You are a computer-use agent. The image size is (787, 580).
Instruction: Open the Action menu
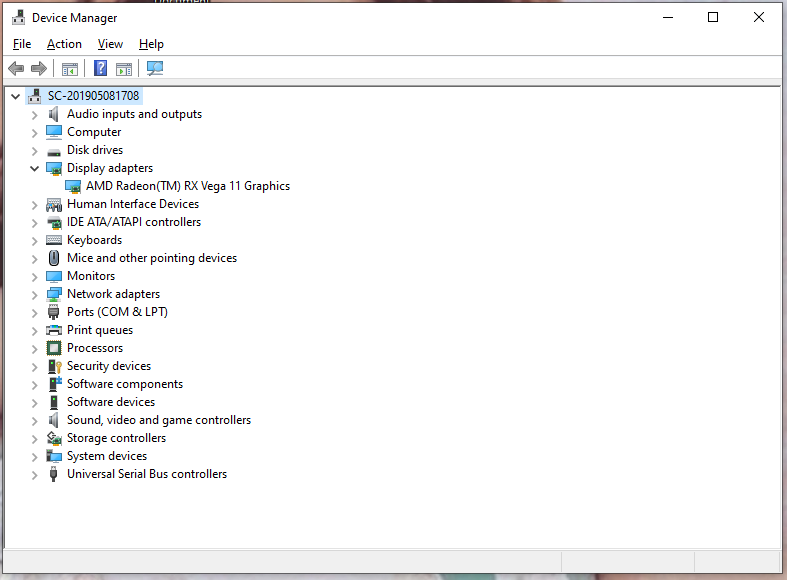click(x=64, y=44)
